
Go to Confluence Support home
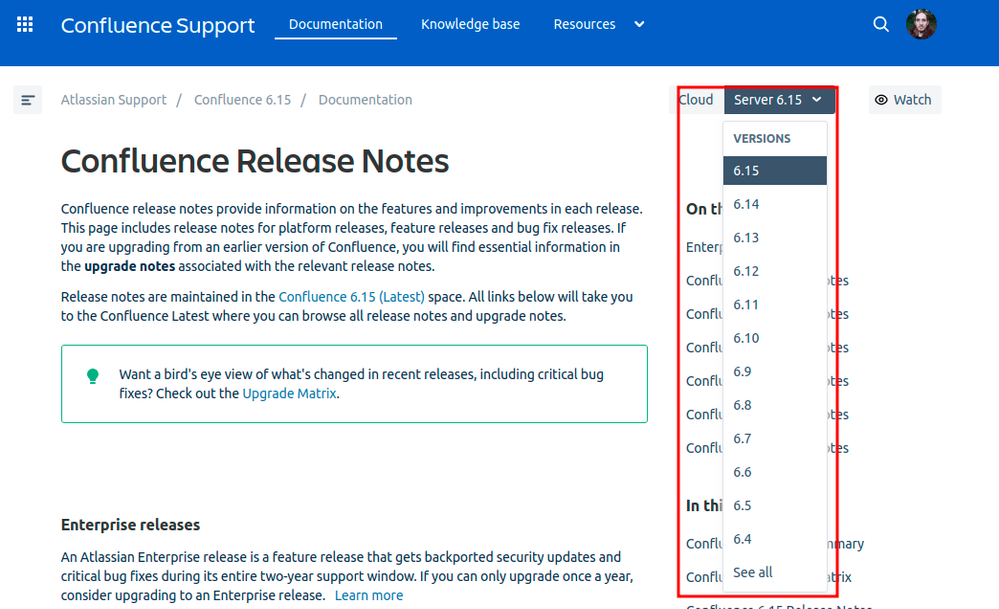coord(157,25)
